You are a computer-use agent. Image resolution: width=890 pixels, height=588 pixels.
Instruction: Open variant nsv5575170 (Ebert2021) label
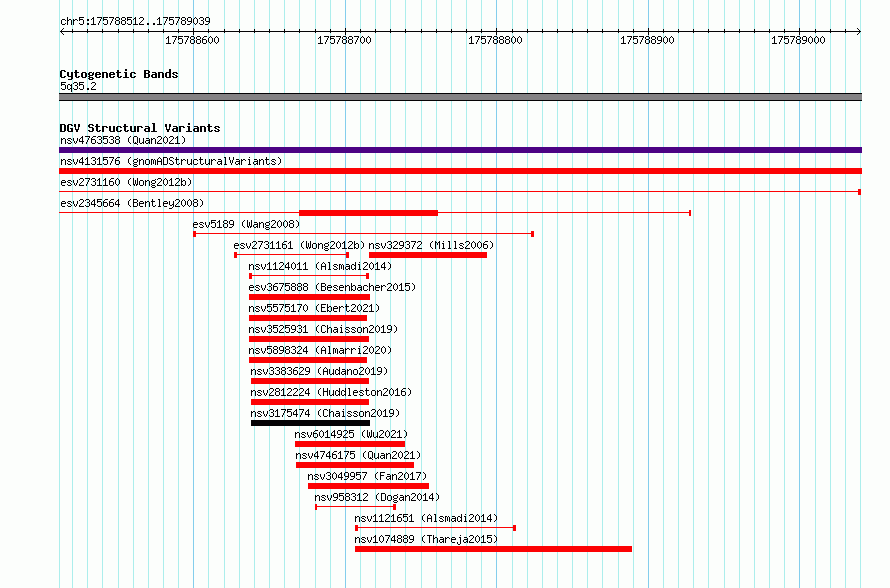314,308
